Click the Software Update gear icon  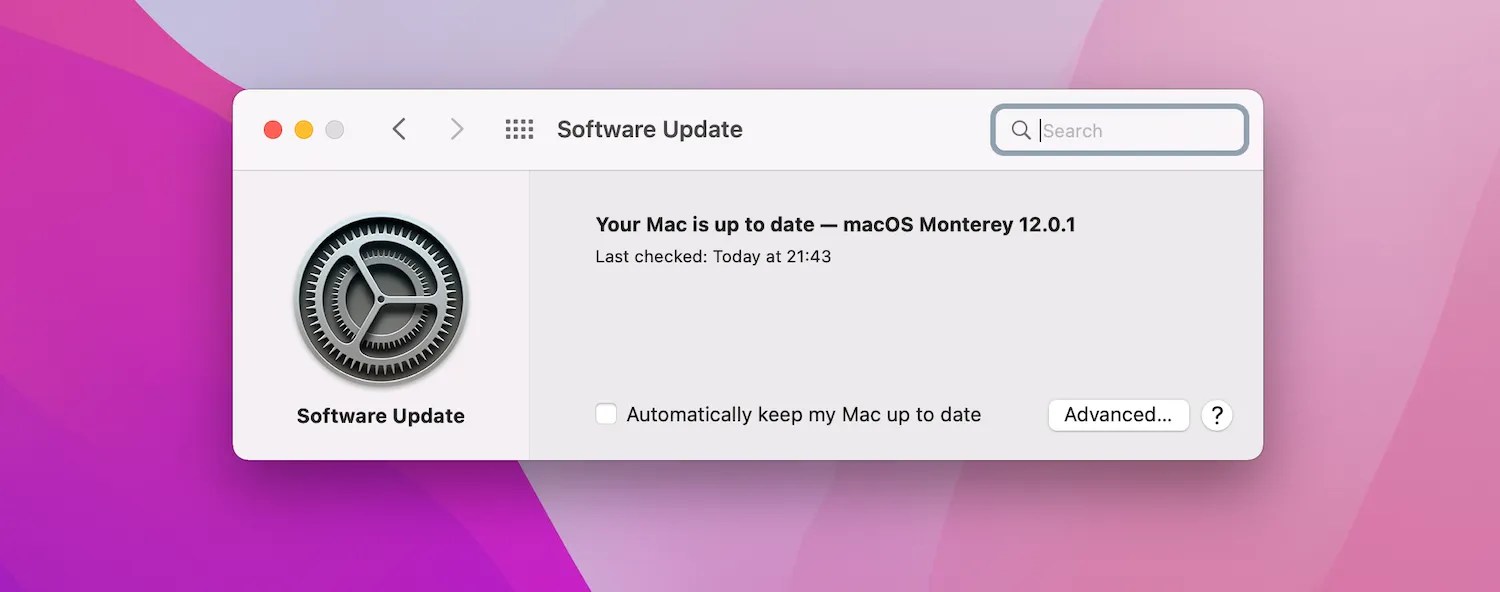pyautogui.click(x=380, y=298)
